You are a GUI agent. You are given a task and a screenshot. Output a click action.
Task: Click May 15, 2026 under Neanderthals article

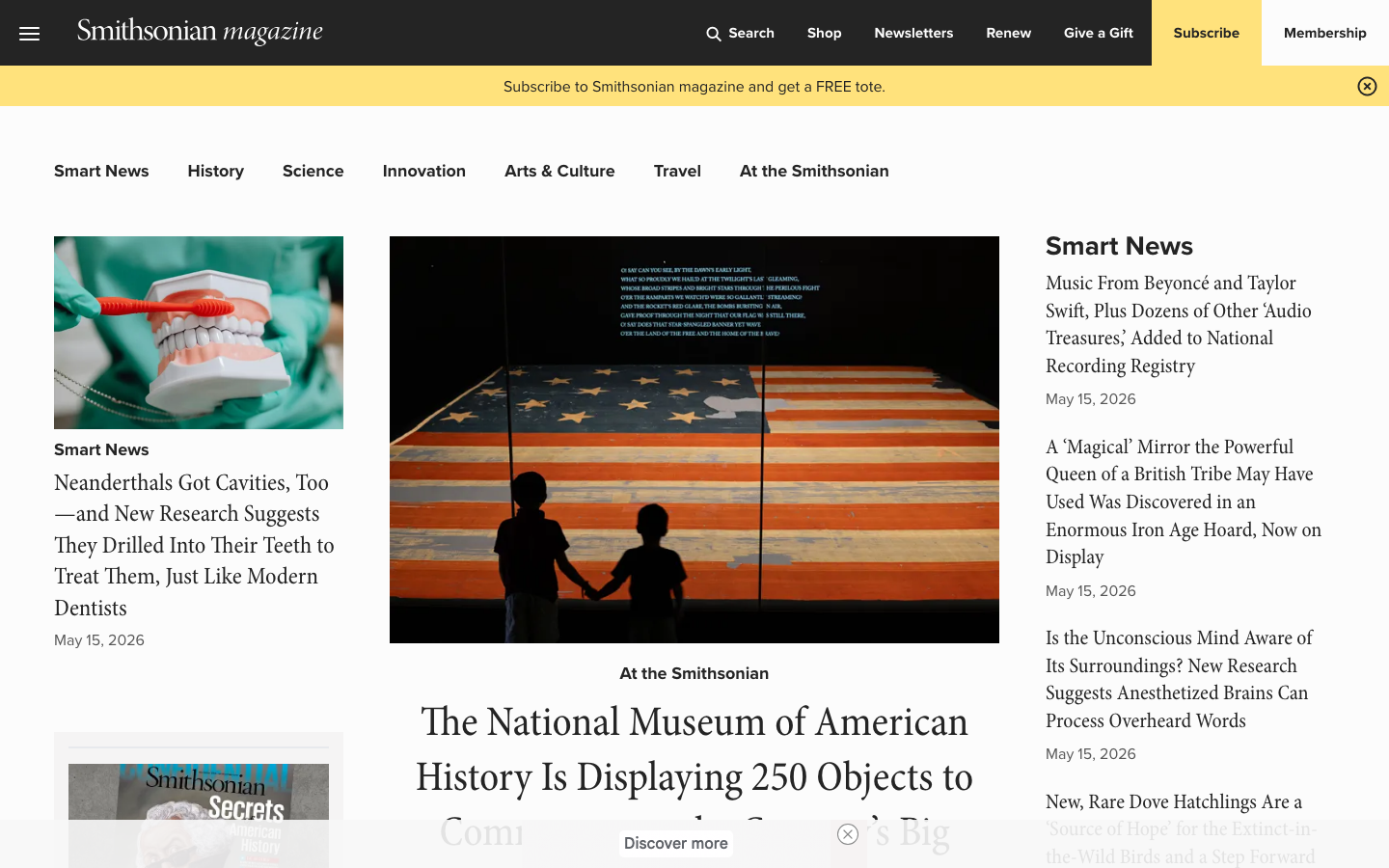[x=99, y=640]
